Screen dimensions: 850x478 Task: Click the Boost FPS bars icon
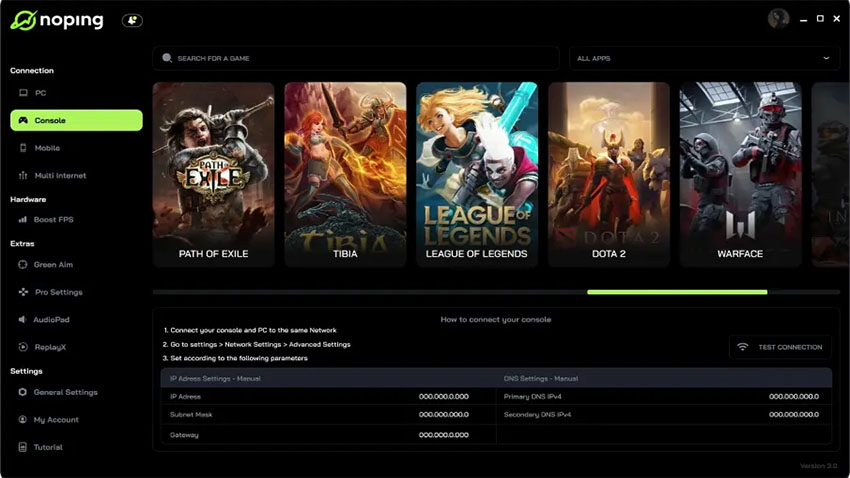click(23, 219)
